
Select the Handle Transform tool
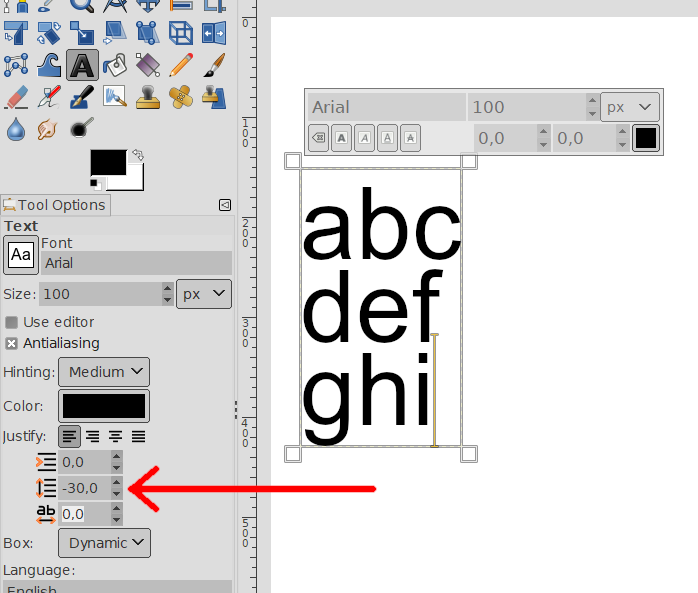148,32
